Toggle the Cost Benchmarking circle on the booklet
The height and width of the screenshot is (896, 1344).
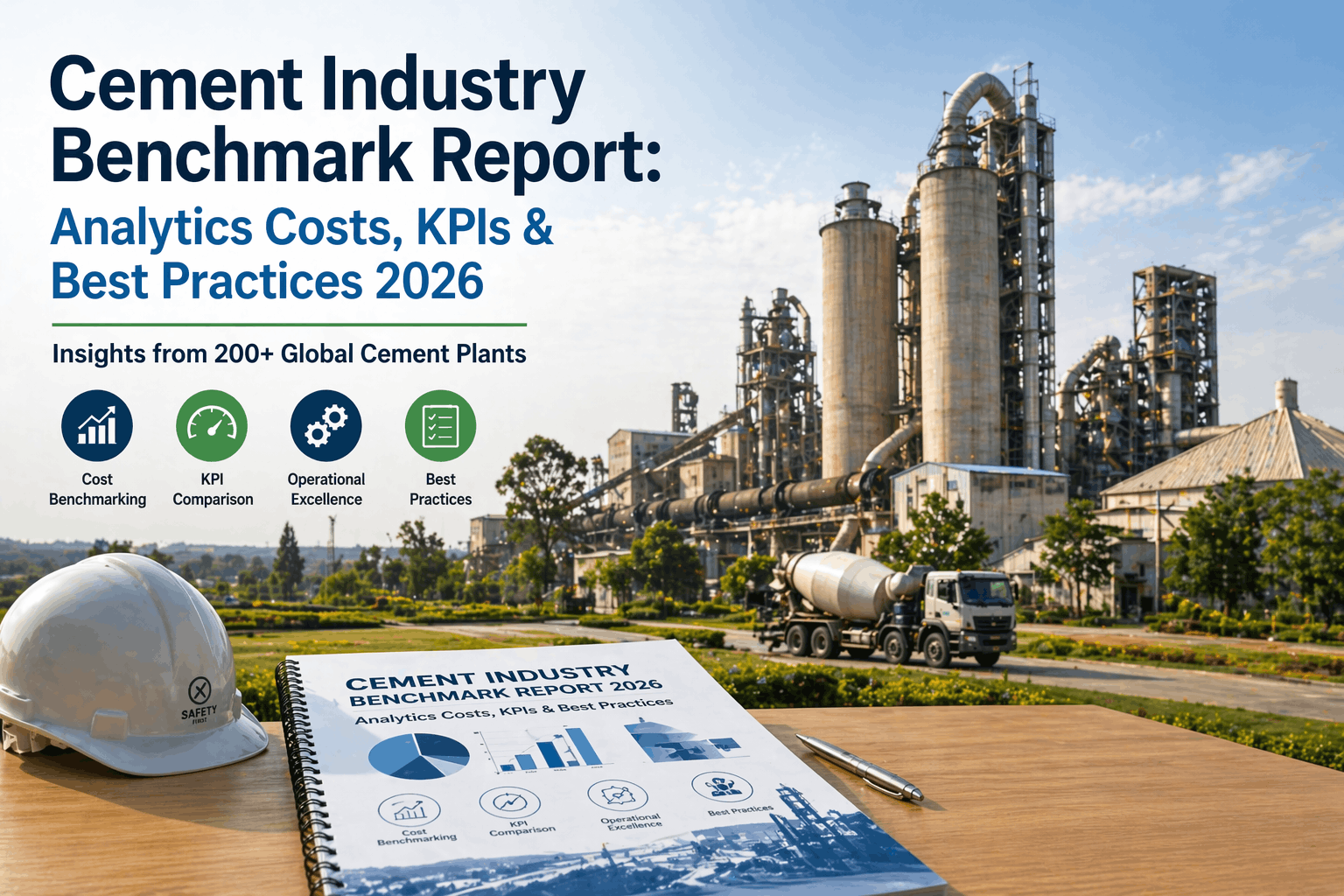click(411, 811)
